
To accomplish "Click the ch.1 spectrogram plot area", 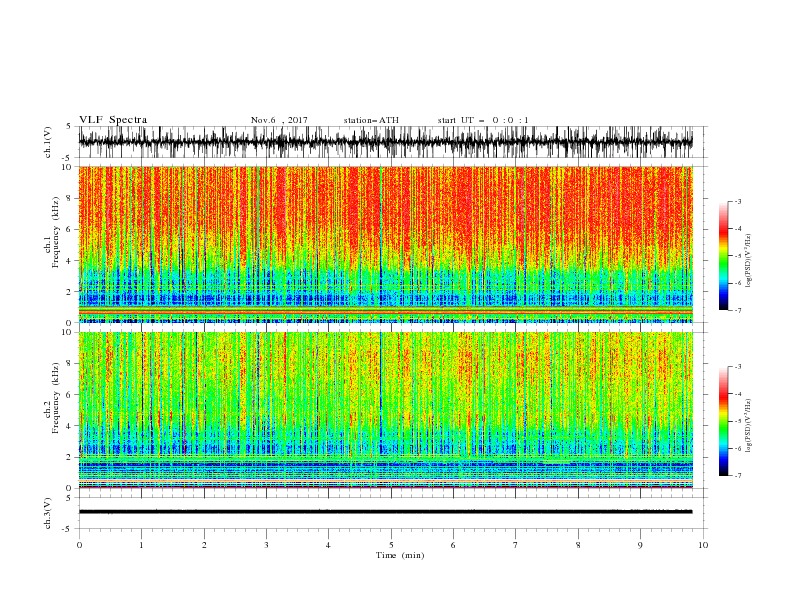I will pyautogui.click(x=385, y=244).
